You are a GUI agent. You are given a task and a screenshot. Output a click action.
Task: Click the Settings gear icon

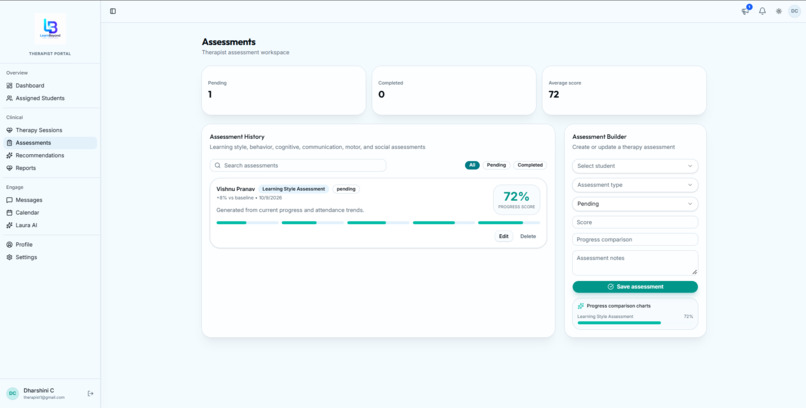tap(9, 257)
